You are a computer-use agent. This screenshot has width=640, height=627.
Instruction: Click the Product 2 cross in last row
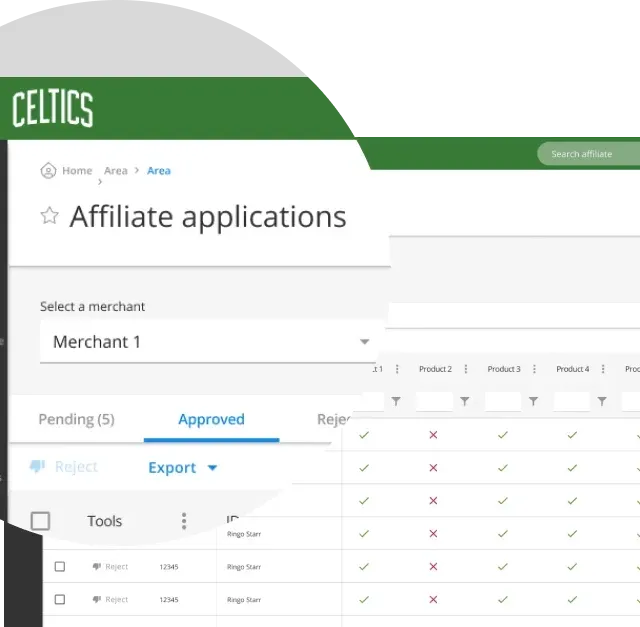(x=433, y=599)
